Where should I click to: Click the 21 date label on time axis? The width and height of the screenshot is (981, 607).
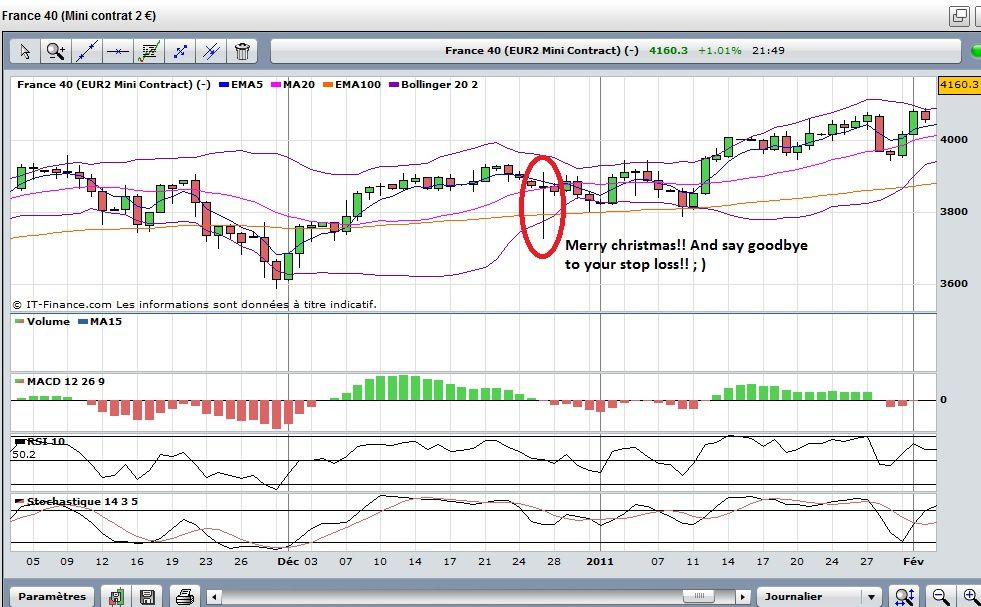[485, 562]
